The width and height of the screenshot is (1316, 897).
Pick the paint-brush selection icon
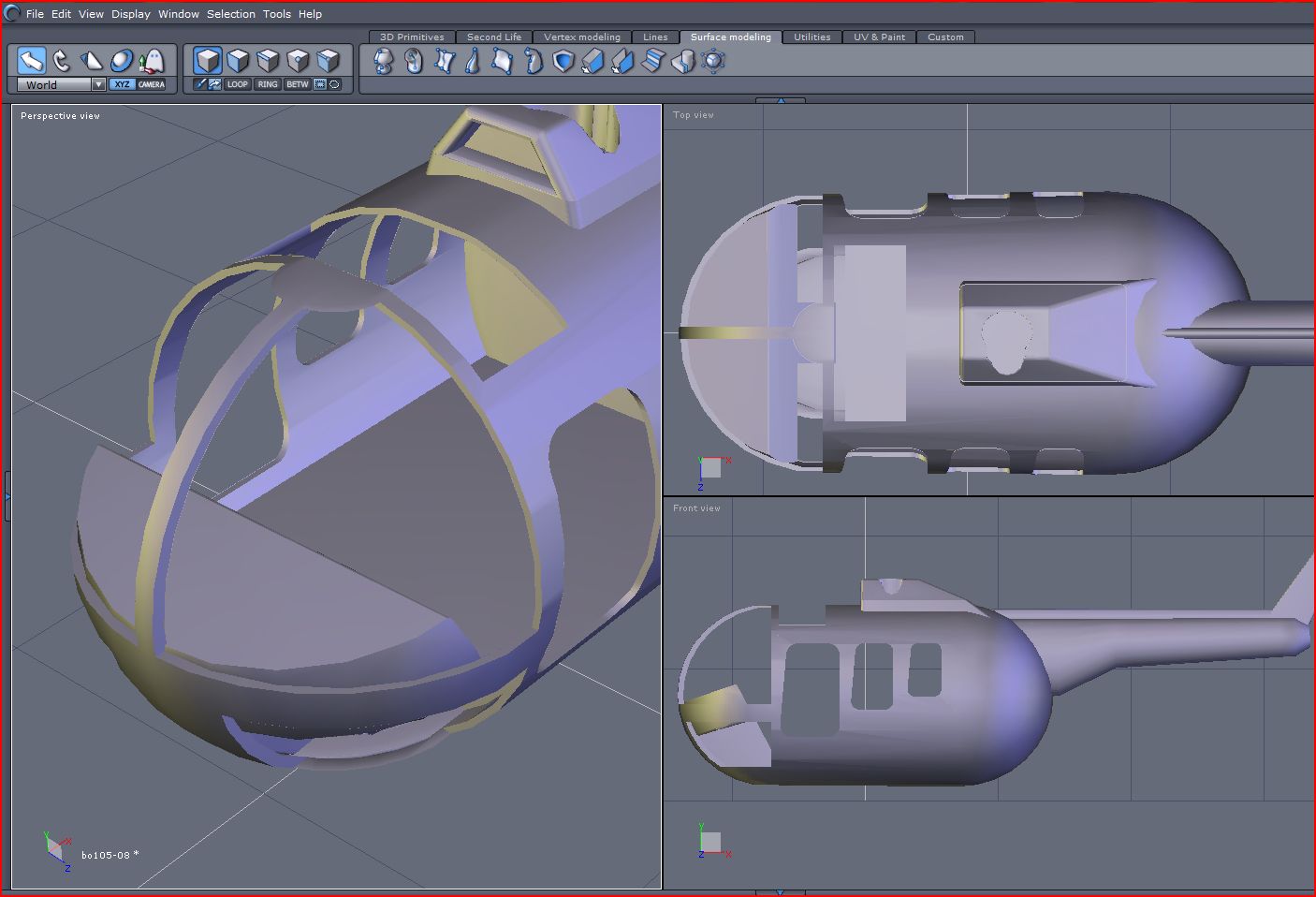[x=199, y=84]
